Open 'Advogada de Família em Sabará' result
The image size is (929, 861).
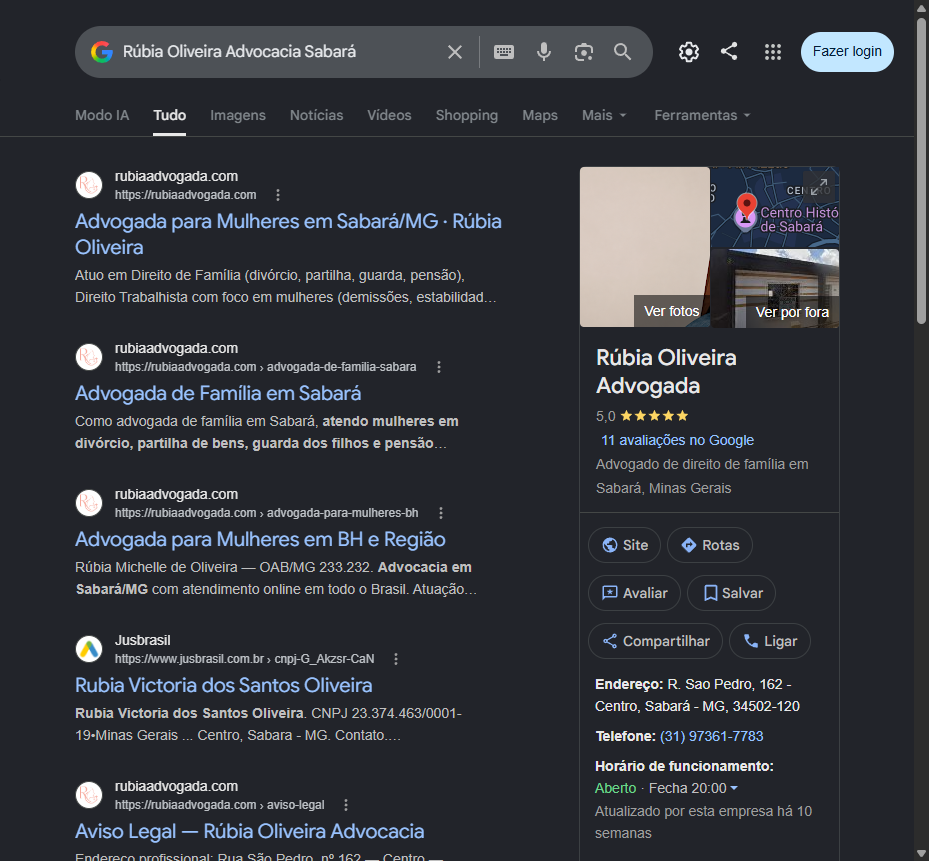pos(218,393)
